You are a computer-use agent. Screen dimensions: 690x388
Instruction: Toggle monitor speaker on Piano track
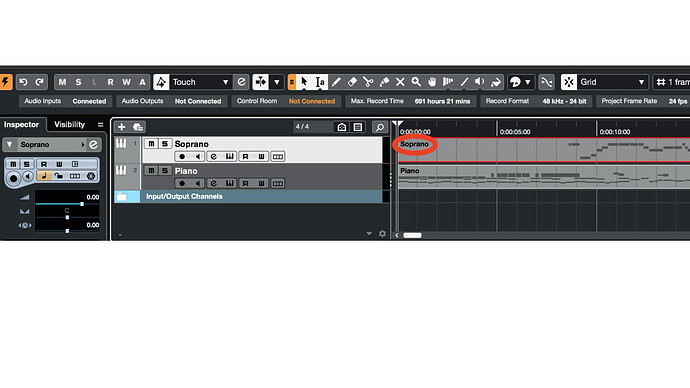point(198,183)
